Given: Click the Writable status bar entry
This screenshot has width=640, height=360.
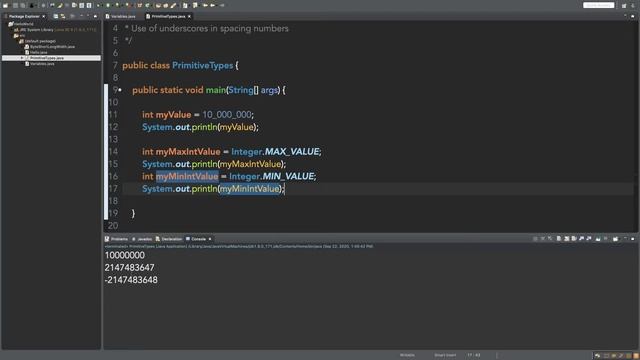Looking at the screenshot, I should 407,355.
